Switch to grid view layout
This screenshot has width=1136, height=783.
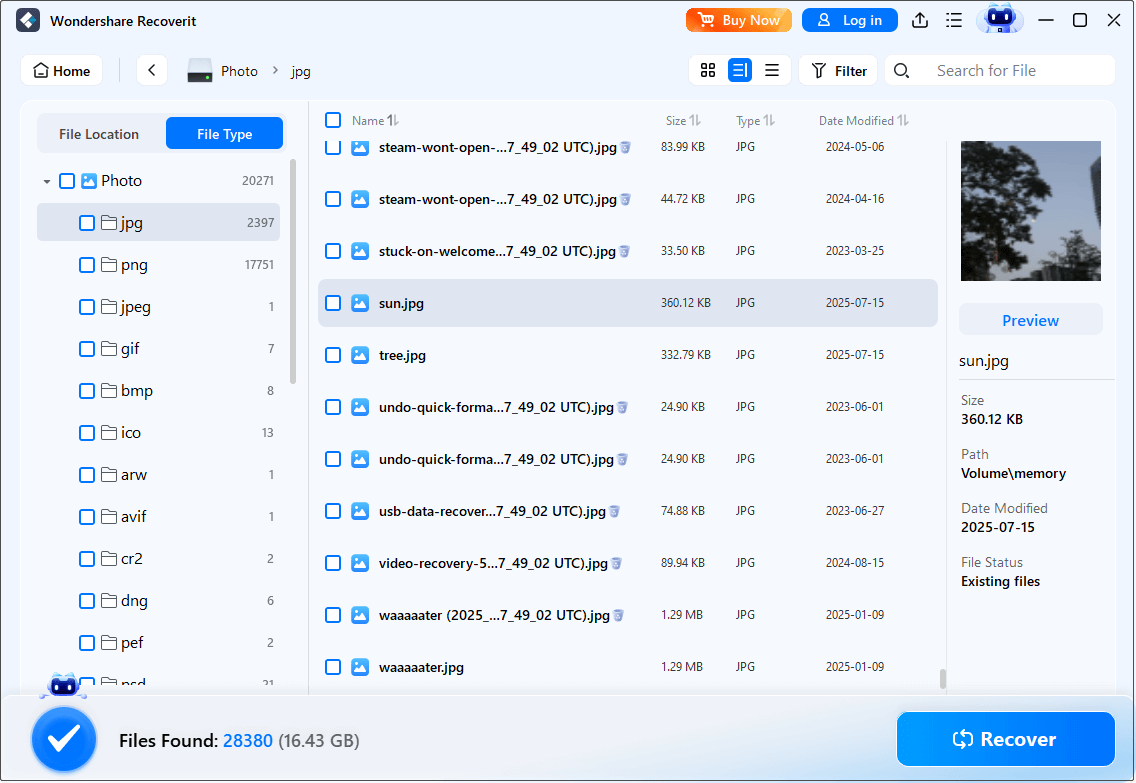(x=708, y=70)
